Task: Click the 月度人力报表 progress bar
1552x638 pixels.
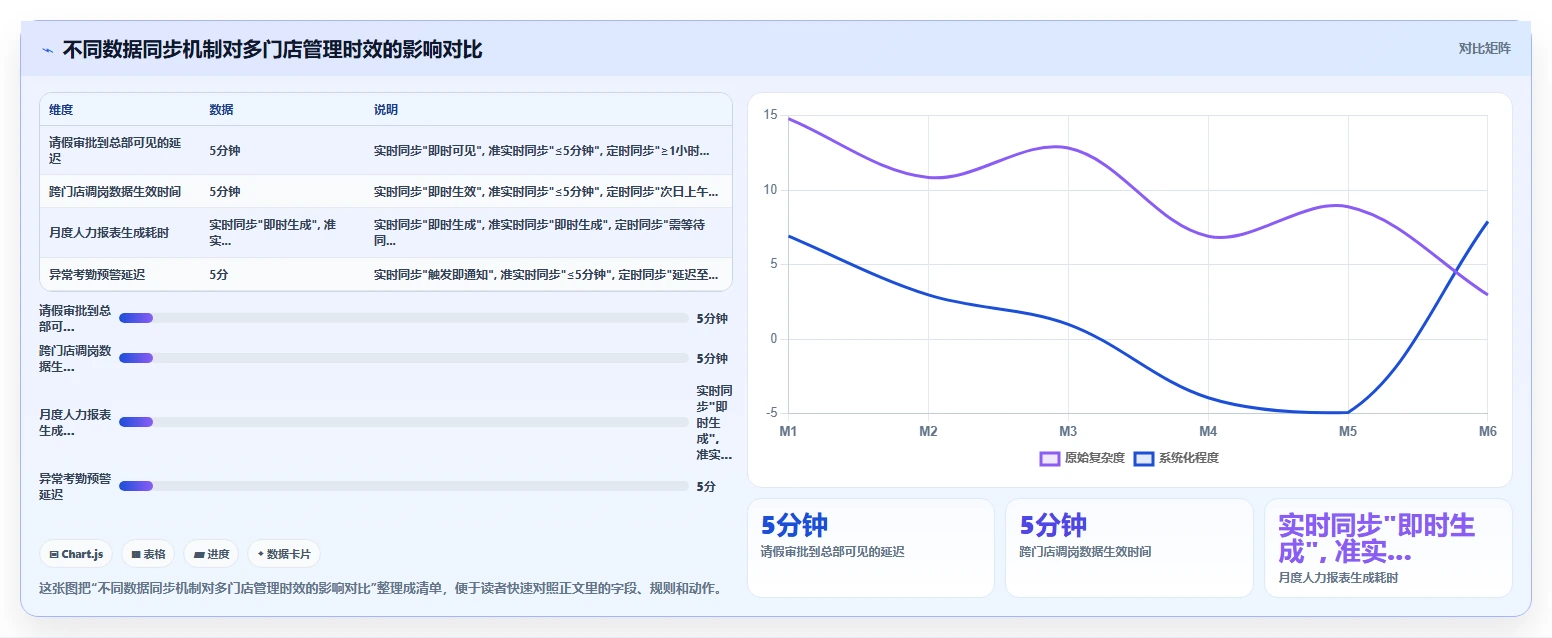Action: (x=403, y=422)
